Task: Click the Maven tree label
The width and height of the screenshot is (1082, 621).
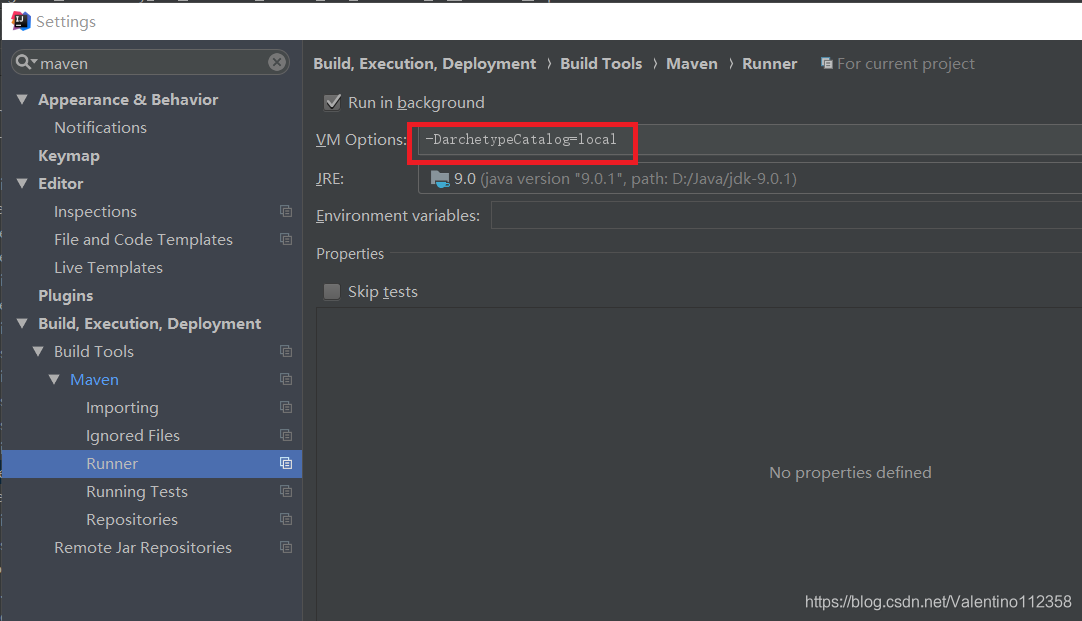Action: tap(95, 380)
